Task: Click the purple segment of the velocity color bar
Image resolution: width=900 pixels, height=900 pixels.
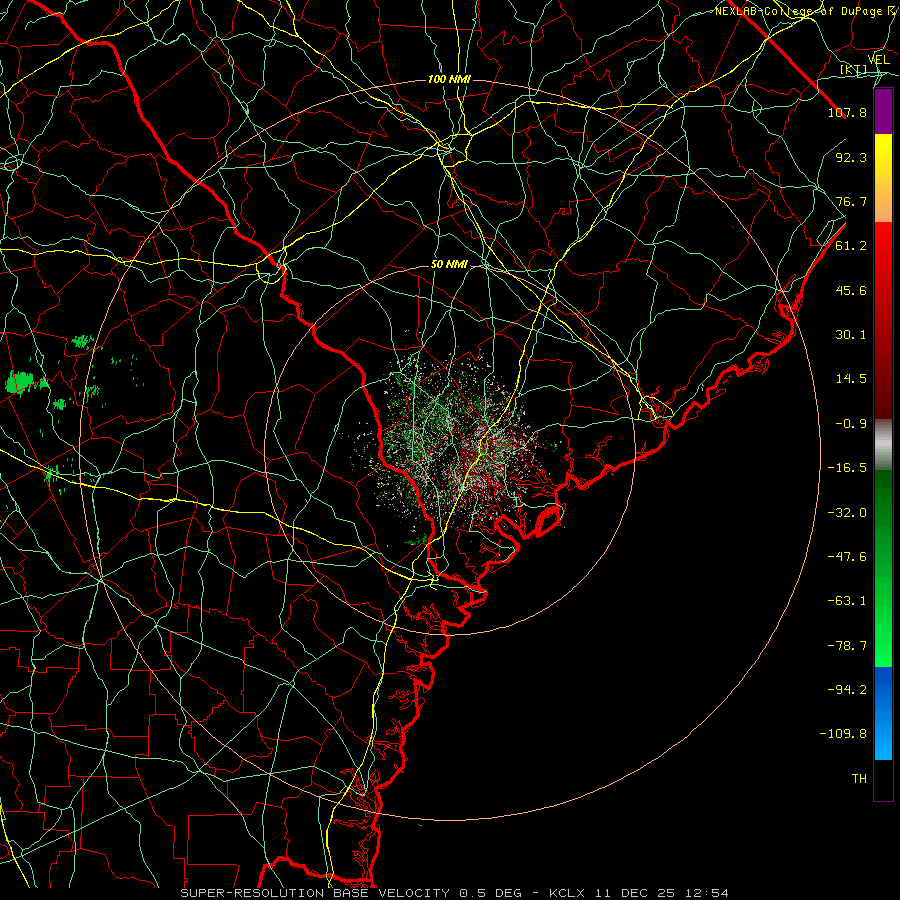Action: 883,112
